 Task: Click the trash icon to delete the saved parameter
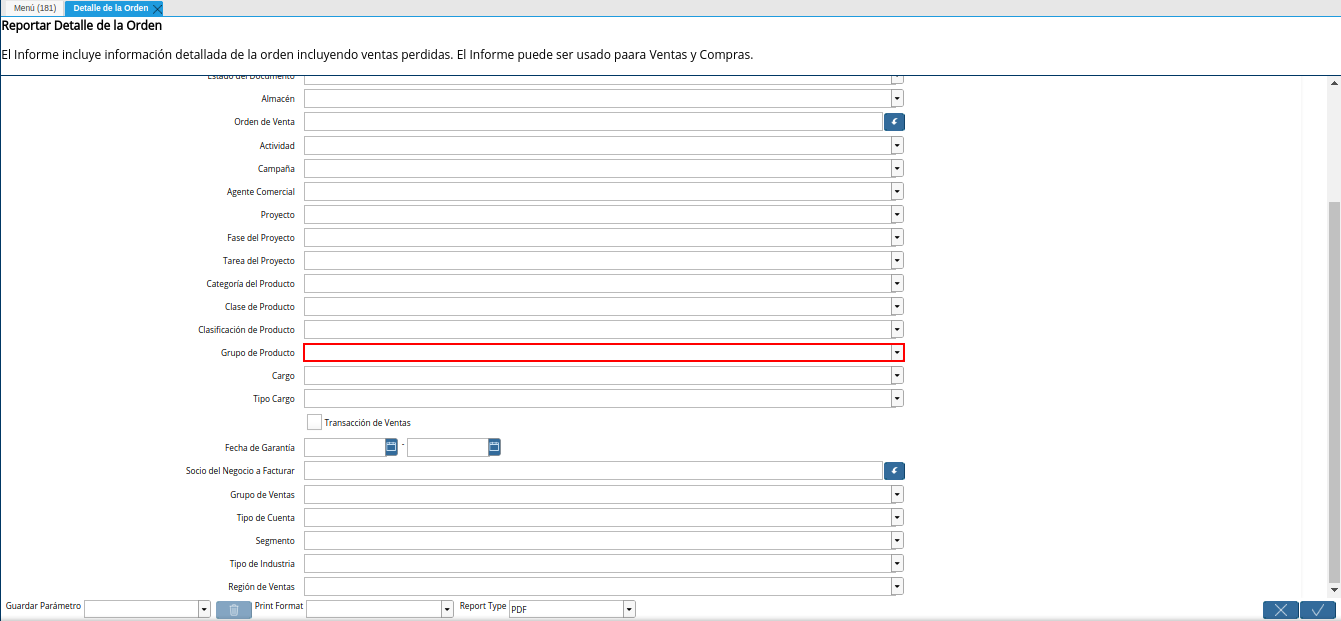tap(233, 610)
